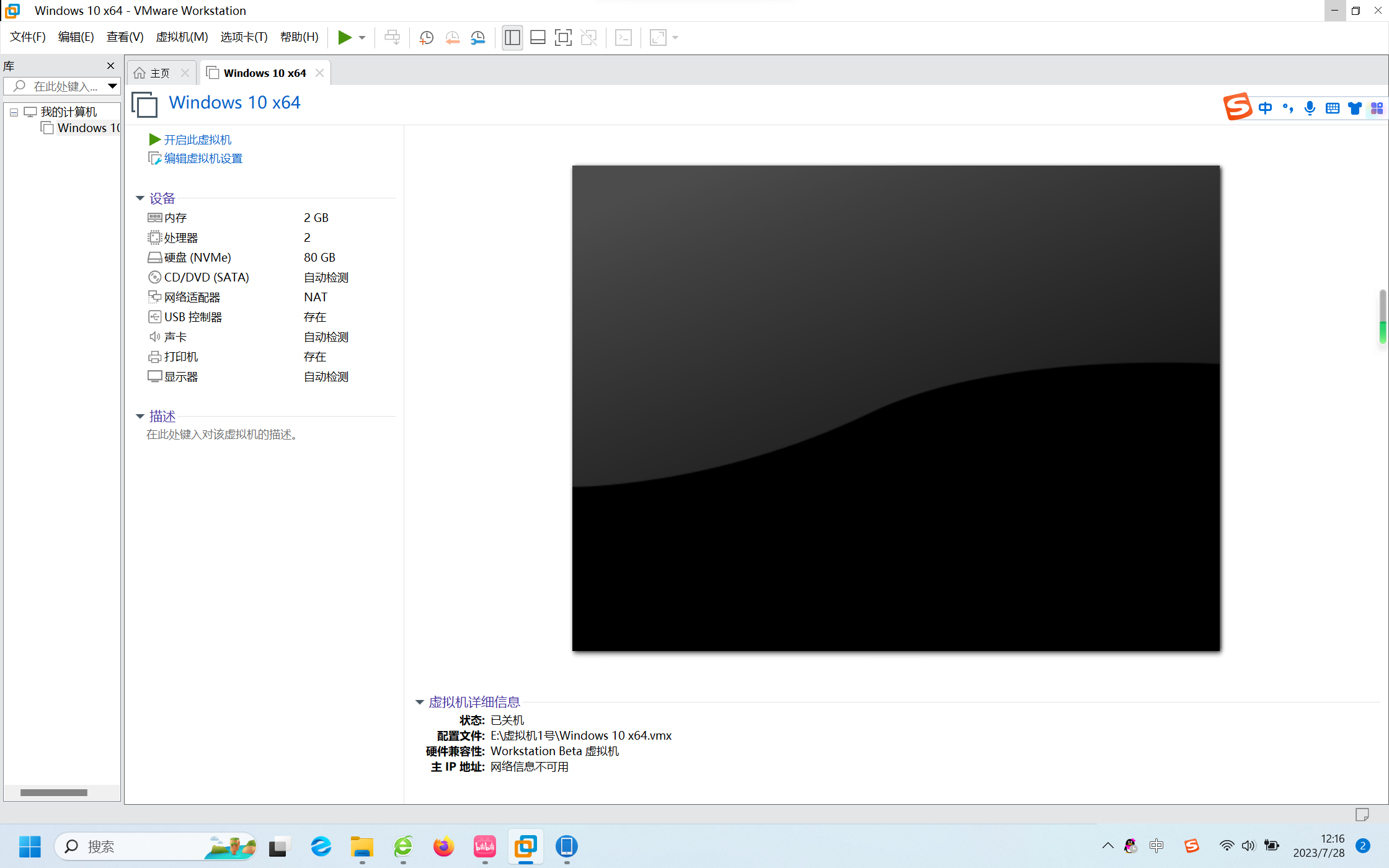
Task: Toggle Sogou Chinese/English input mode
Action: [x=1265, y=108]
